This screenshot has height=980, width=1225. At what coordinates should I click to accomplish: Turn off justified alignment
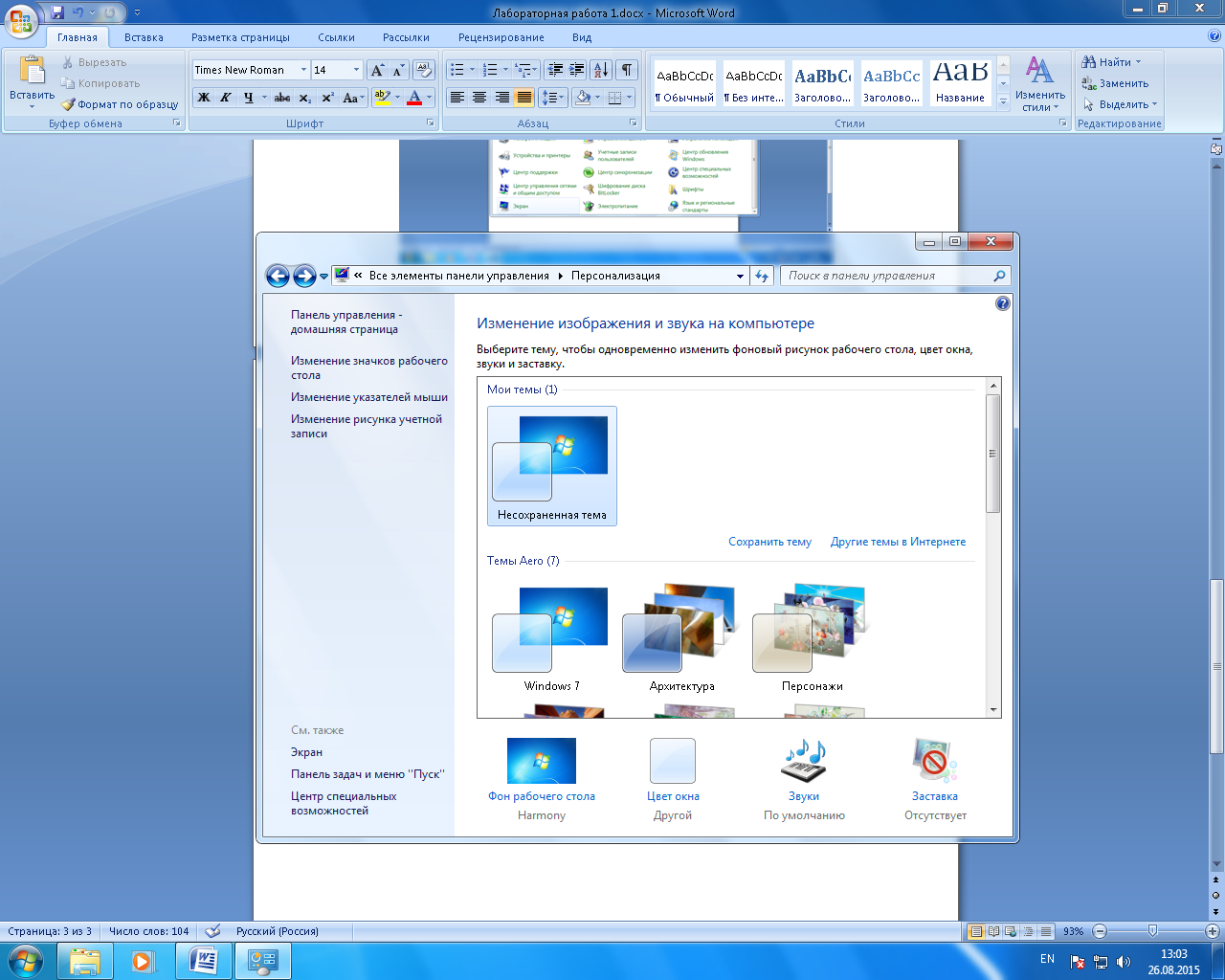(524, 98)
